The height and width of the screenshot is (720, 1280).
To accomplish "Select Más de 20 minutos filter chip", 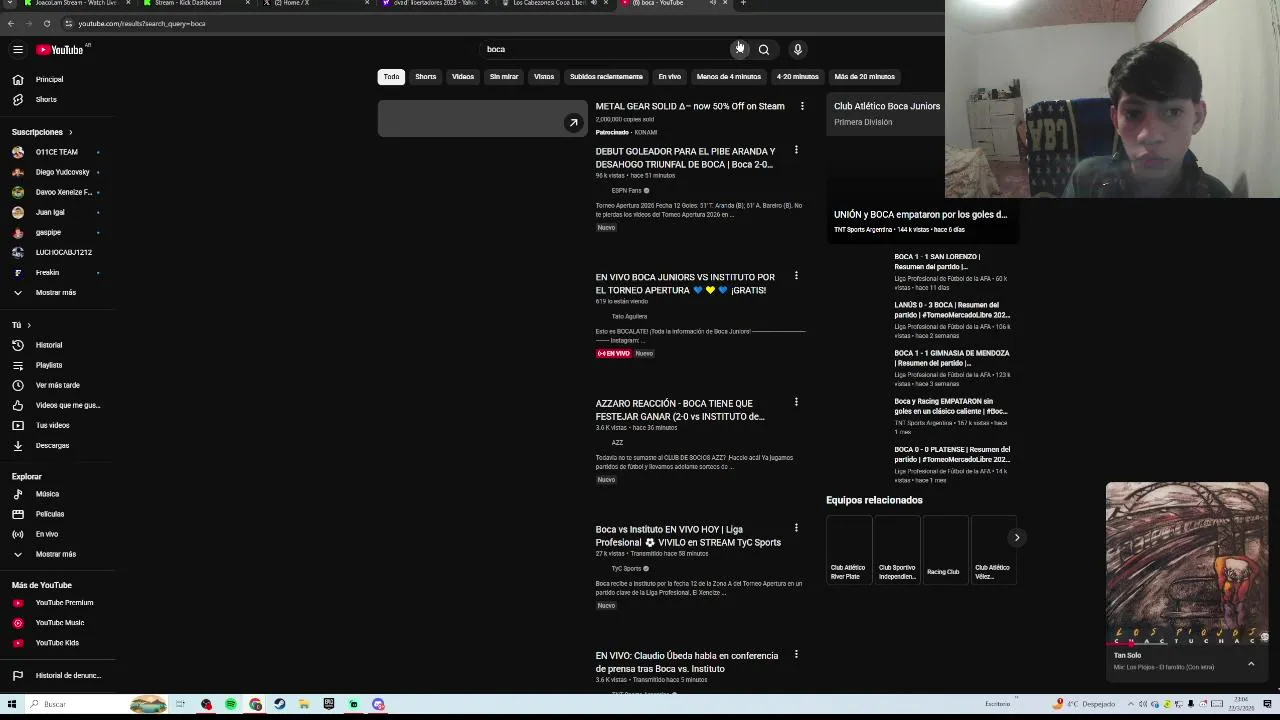I will click(865, 77).
